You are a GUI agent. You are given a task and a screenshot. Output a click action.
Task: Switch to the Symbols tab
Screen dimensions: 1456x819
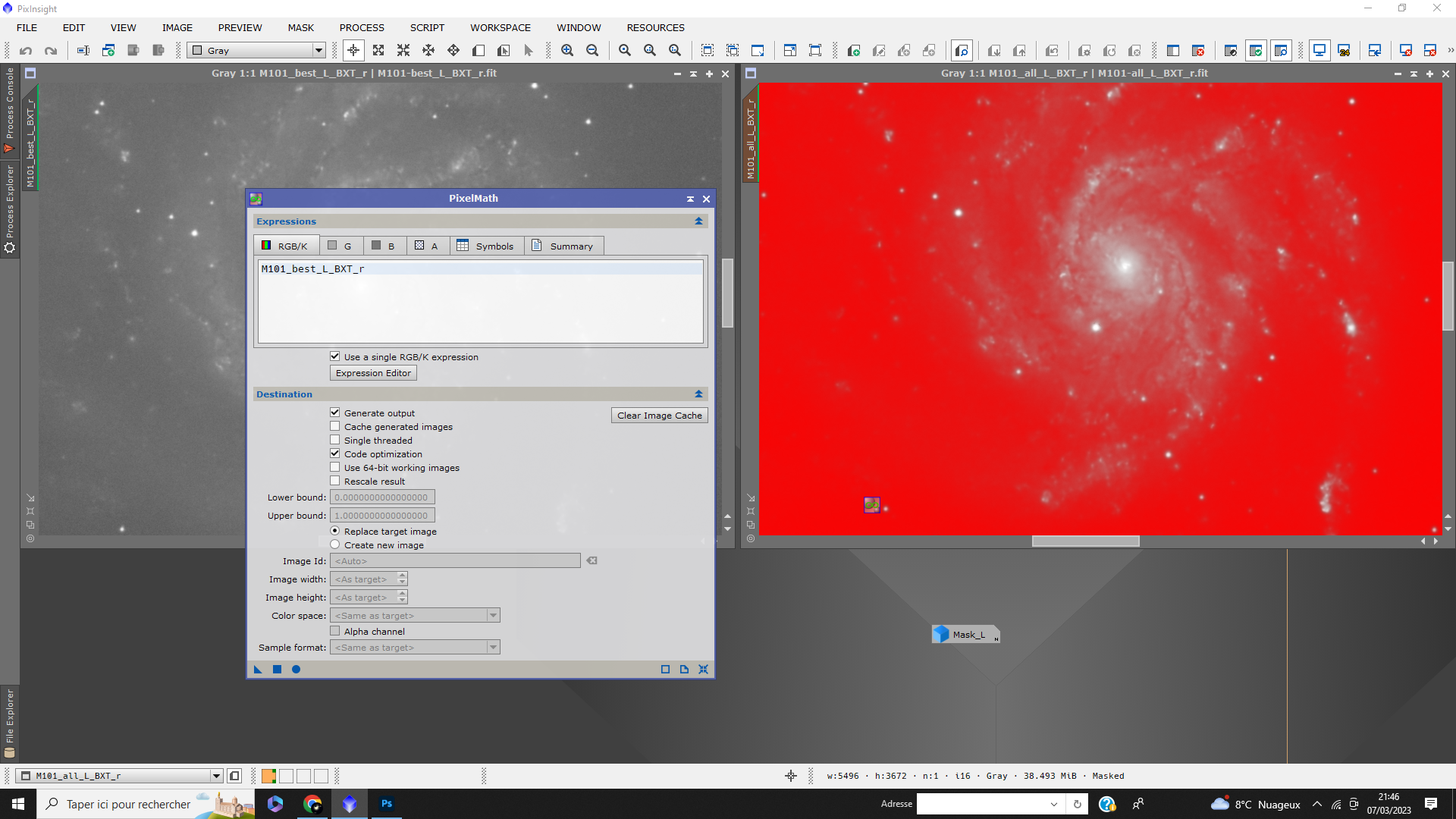(485, 246)
